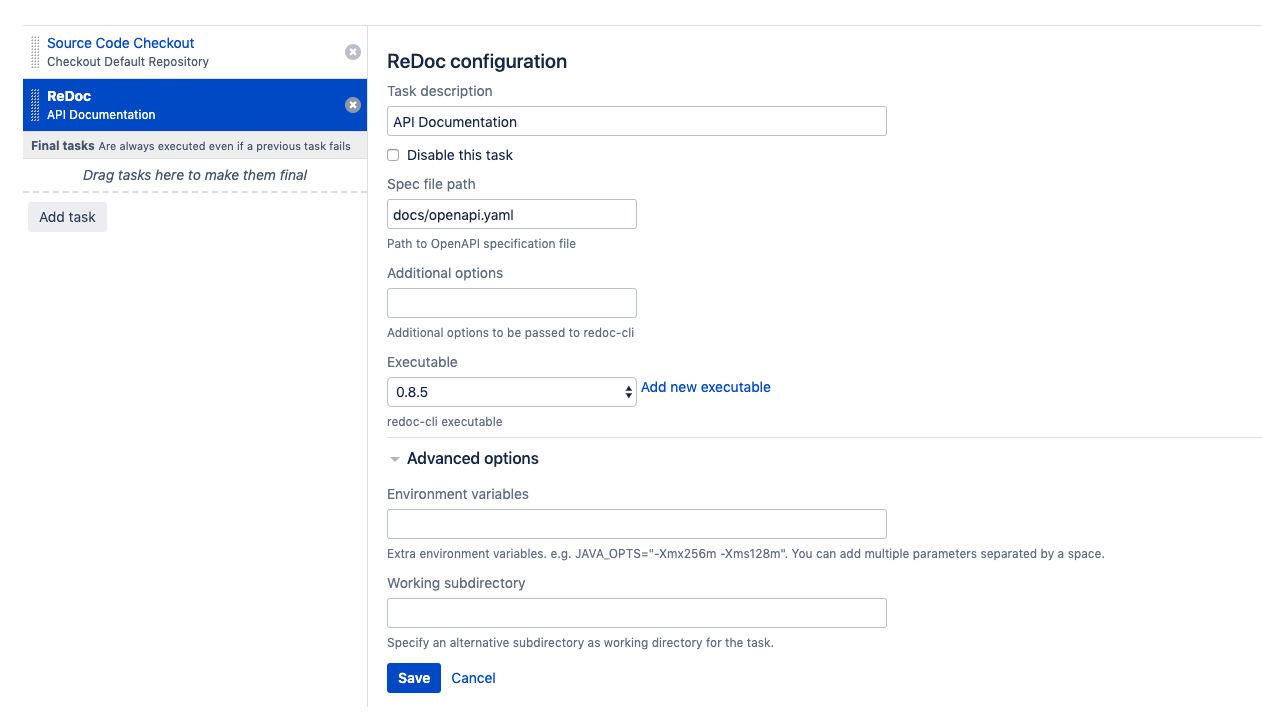The height and width of the screenshot is (721, 1262).
Task: Focus the Task description field
Action: coord(636,121)
